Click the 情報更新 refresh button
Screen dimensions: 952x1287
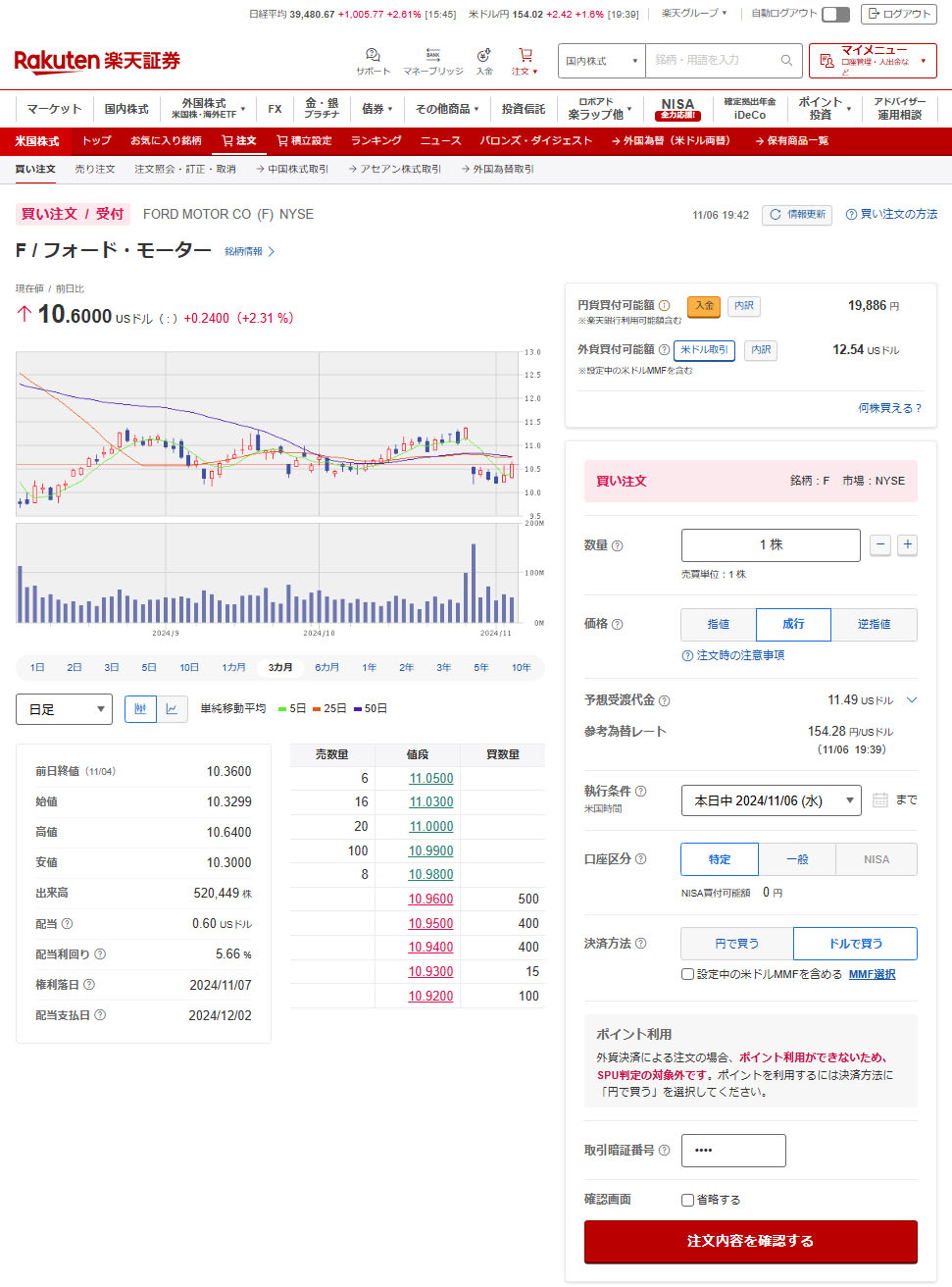[x=797, y=214]
